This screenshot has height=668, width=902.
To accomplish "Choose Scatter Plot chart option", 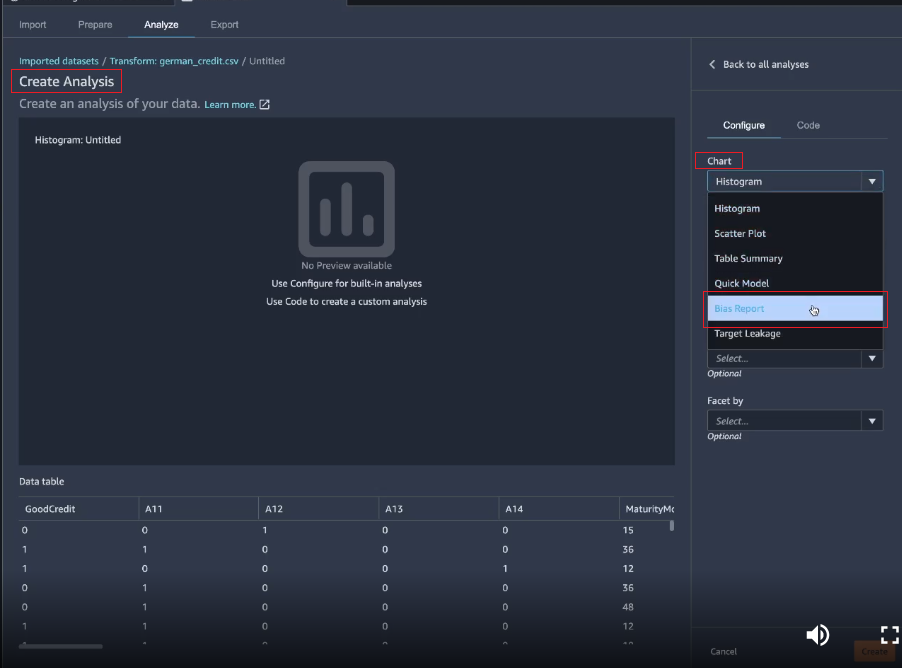I will pyautogui.click(x=740, y=233).
